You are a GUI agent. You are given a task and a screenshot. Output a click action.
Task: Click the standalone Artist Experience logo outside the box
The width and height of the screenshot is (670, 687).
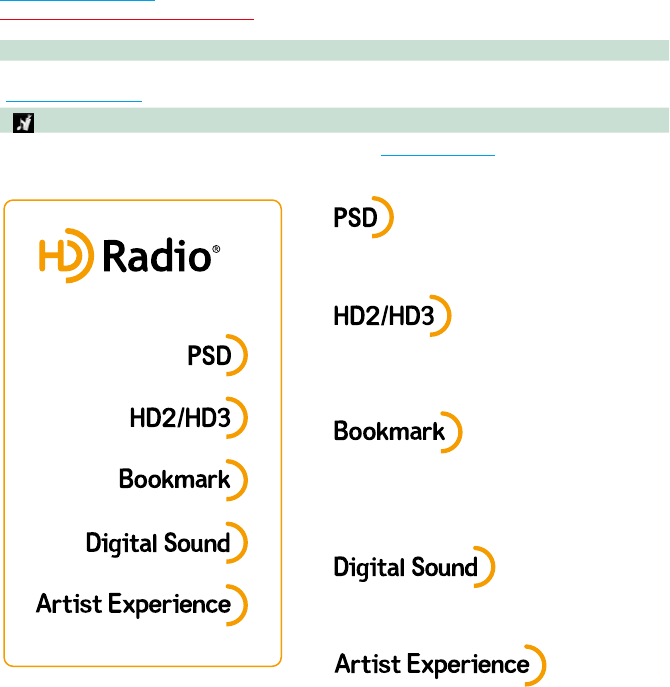[x=440, y=665]
